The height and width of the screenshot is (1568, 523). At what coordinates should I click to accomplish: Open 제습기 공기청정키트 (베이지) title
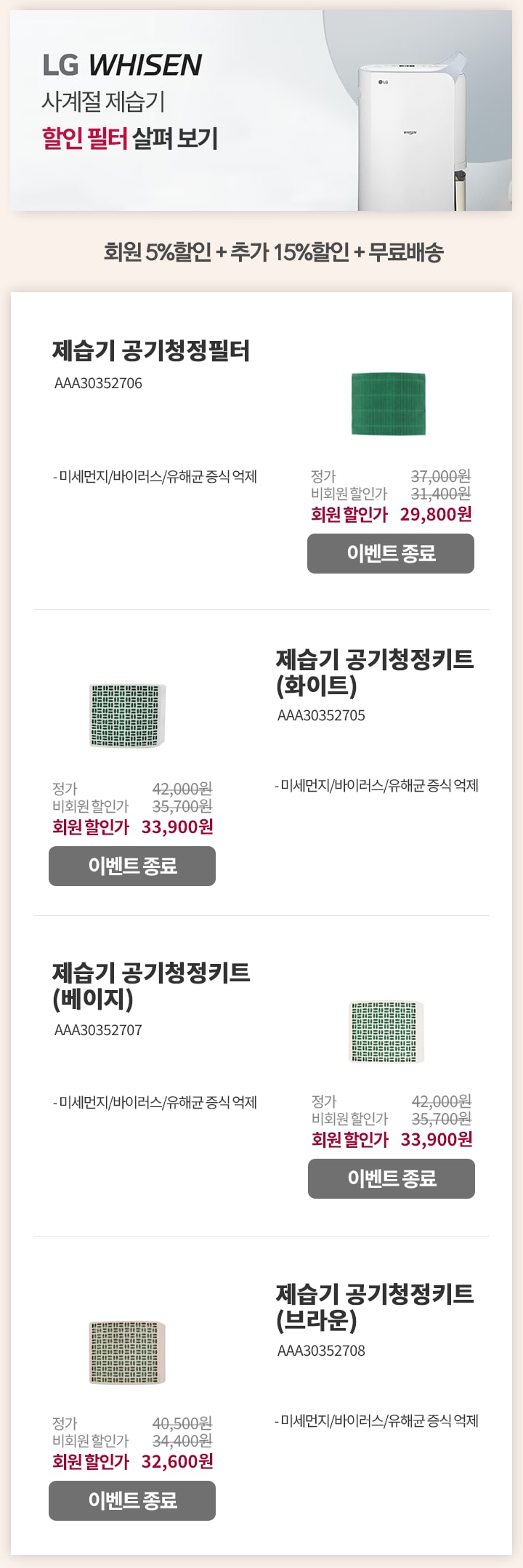[x=151, y=986]
